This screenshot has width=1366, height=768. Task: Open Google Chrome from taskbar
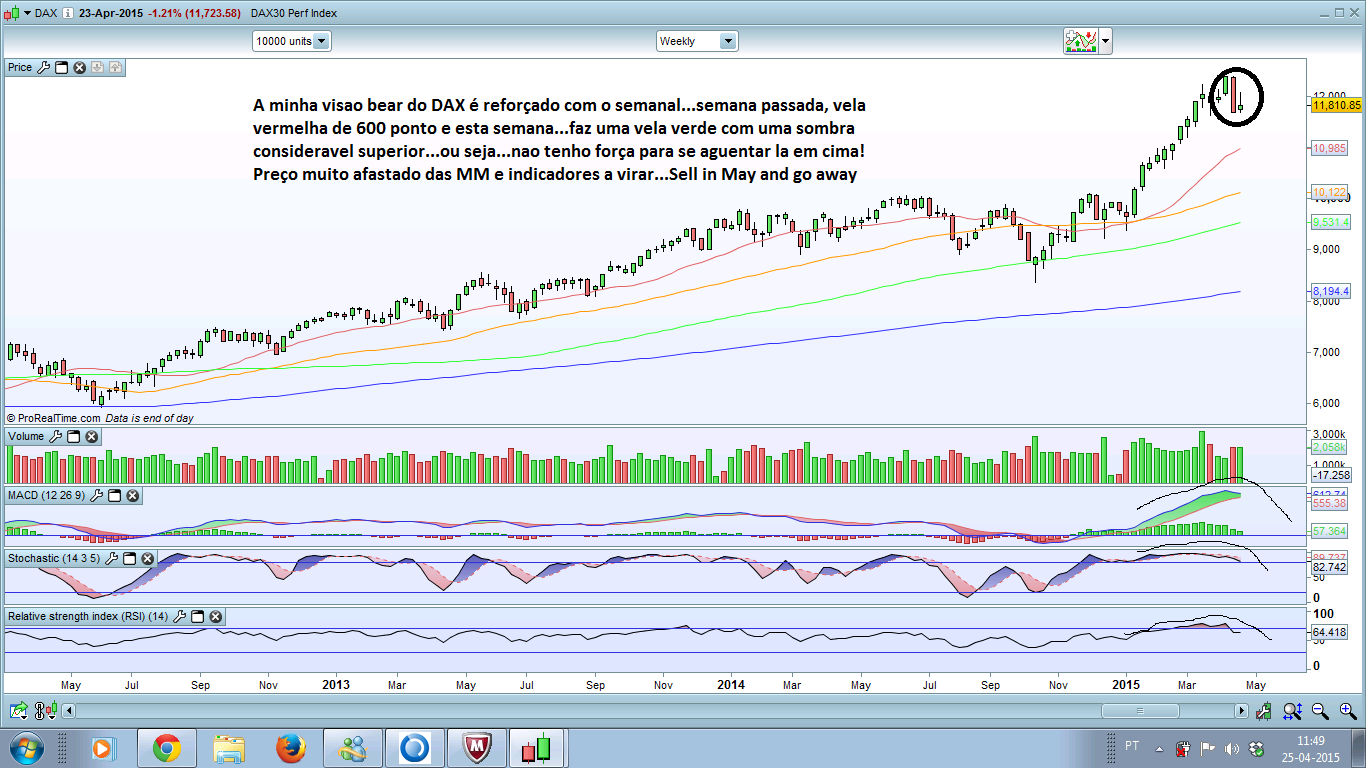166,748
